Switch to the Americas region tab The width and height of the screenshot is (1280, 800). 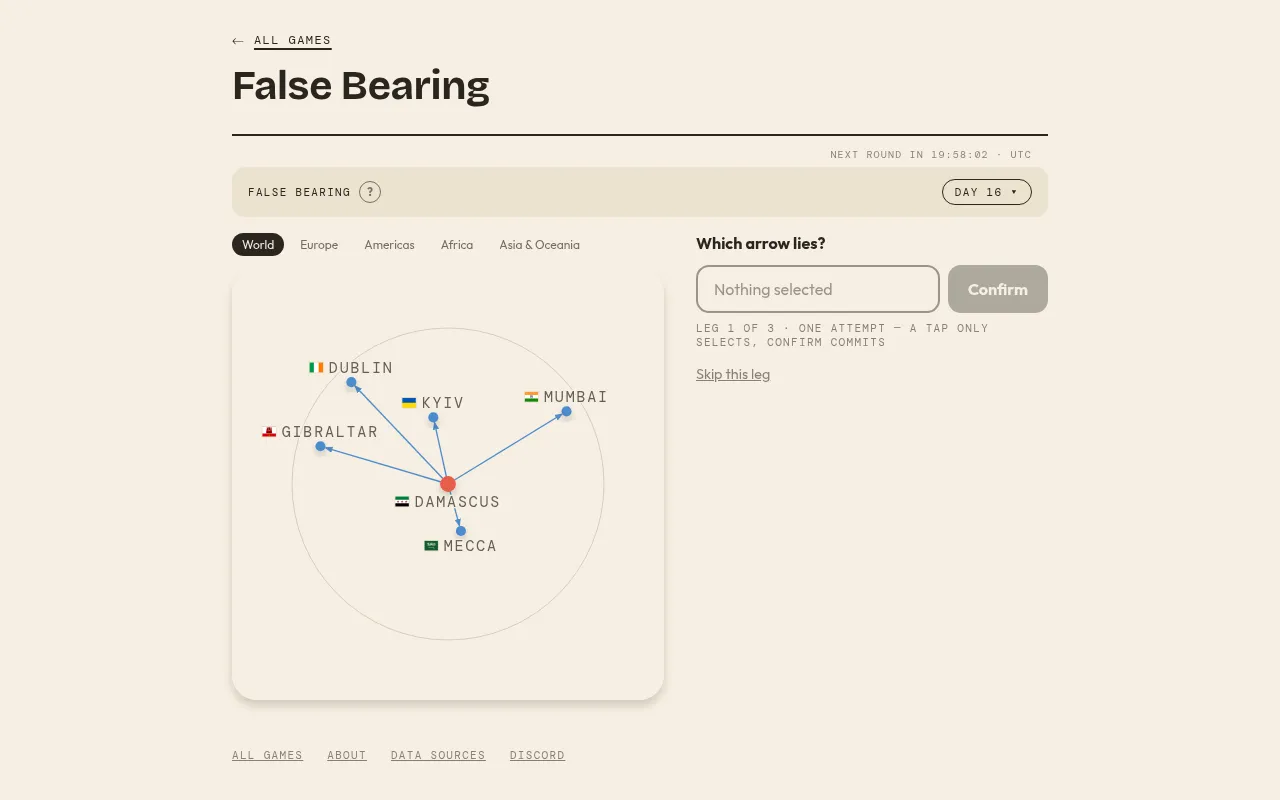(389, 245)
